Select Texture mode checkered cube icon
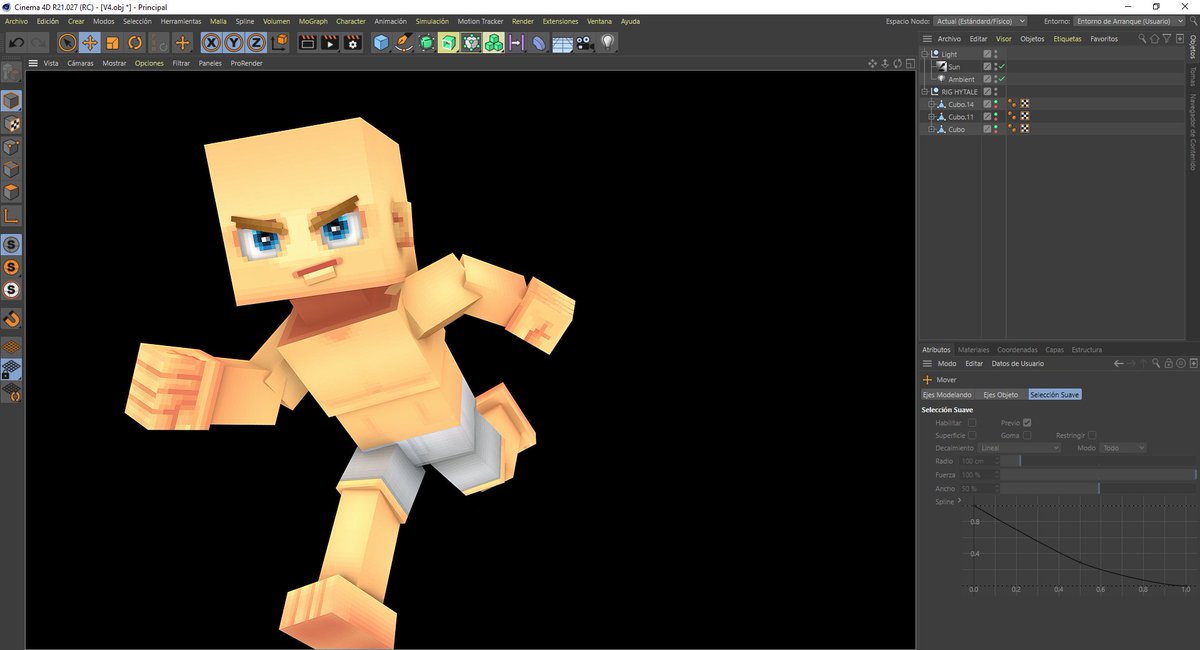This screenshot has width=1200, height=650. point(11,124)
